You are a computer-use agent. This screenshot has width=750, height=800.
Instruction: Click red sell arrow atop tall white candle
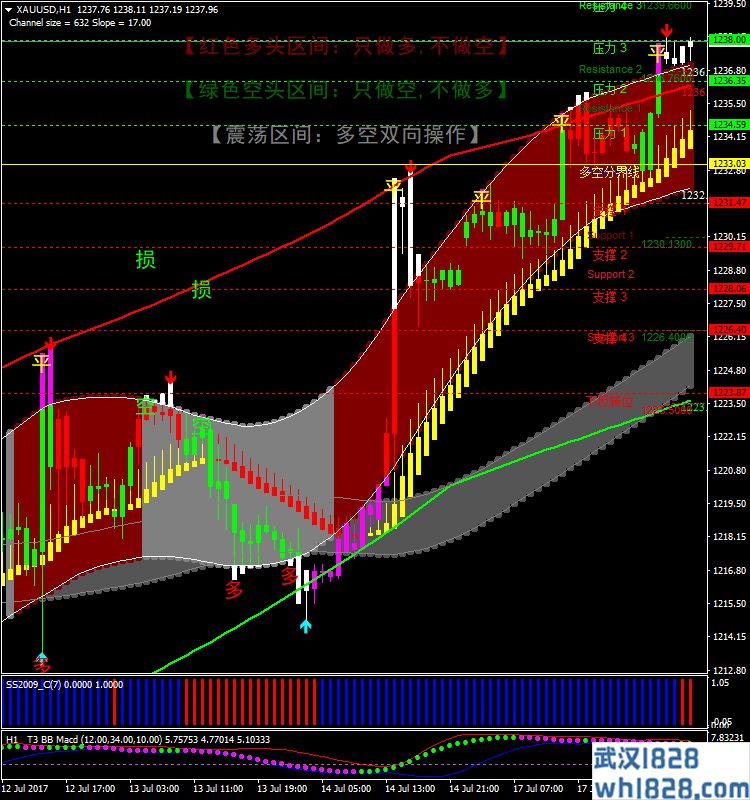point(410,167)
